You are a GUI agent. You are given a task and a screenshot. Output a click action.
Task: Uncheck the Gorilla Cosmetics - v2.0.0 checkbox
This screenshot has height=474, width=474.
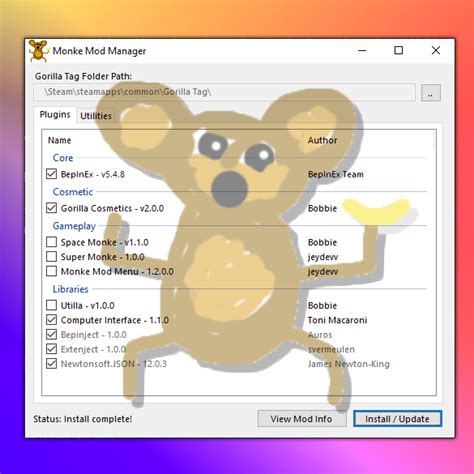[x=51, y=208]
